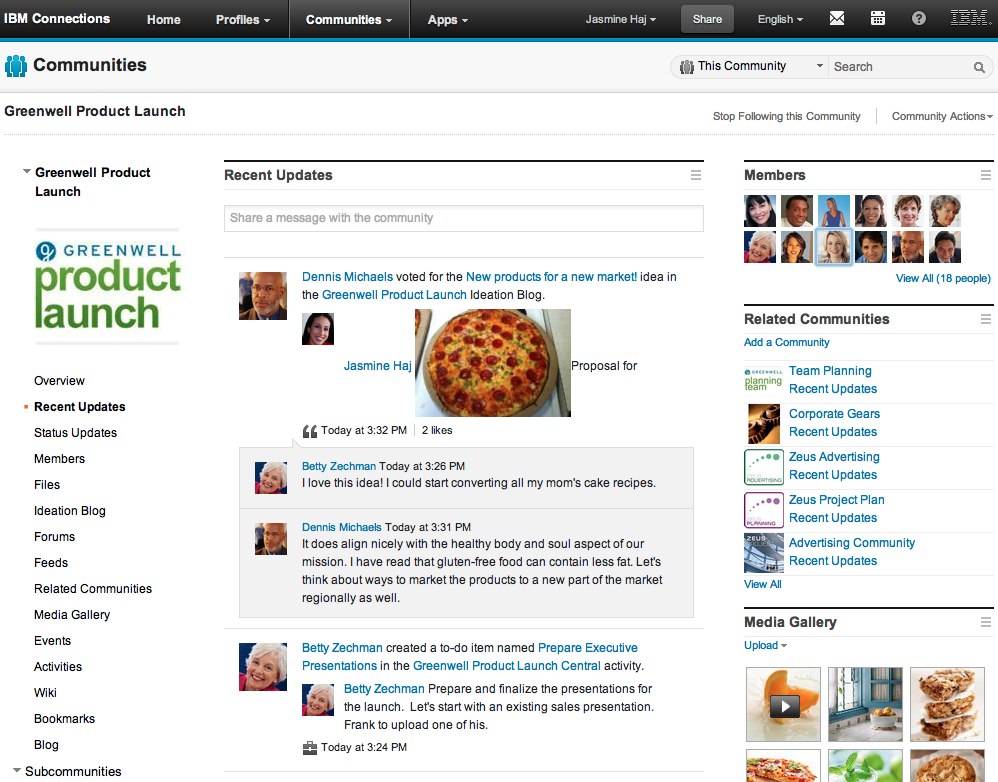Open the Related Communities widget menu icon
This screenshot has height=782, width=998.
click(x=986, y=319)
